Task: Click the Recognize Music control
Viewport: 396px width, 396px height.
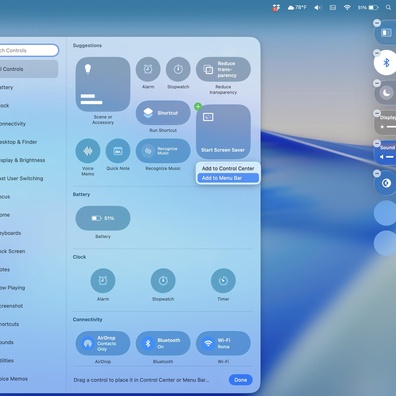Action: (x=163, y=151)
